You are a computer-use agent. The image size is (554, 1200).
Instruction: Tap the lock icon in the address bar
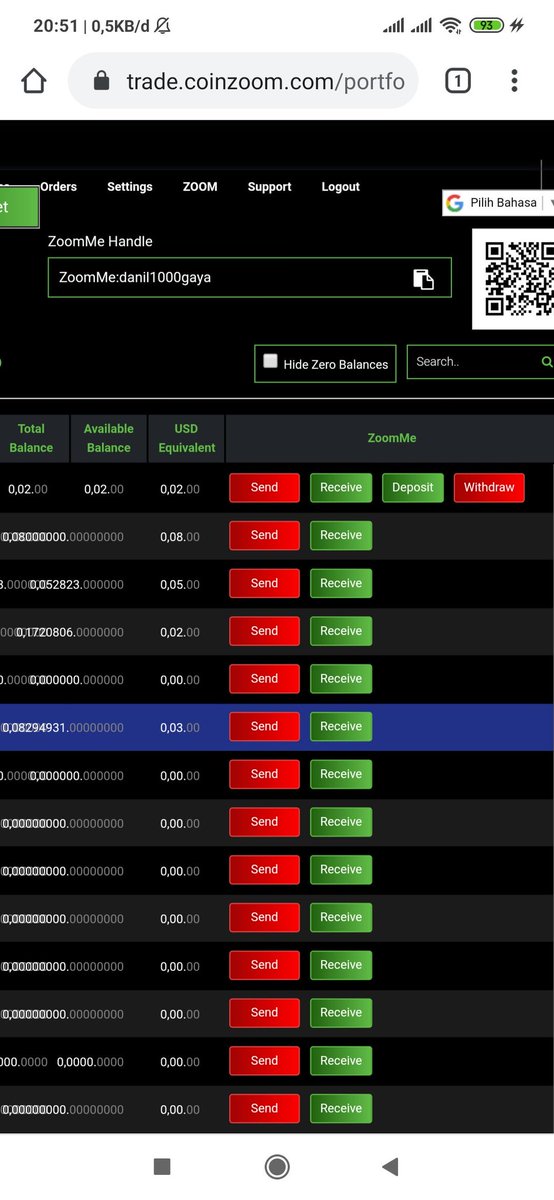[x=100, y=82]
